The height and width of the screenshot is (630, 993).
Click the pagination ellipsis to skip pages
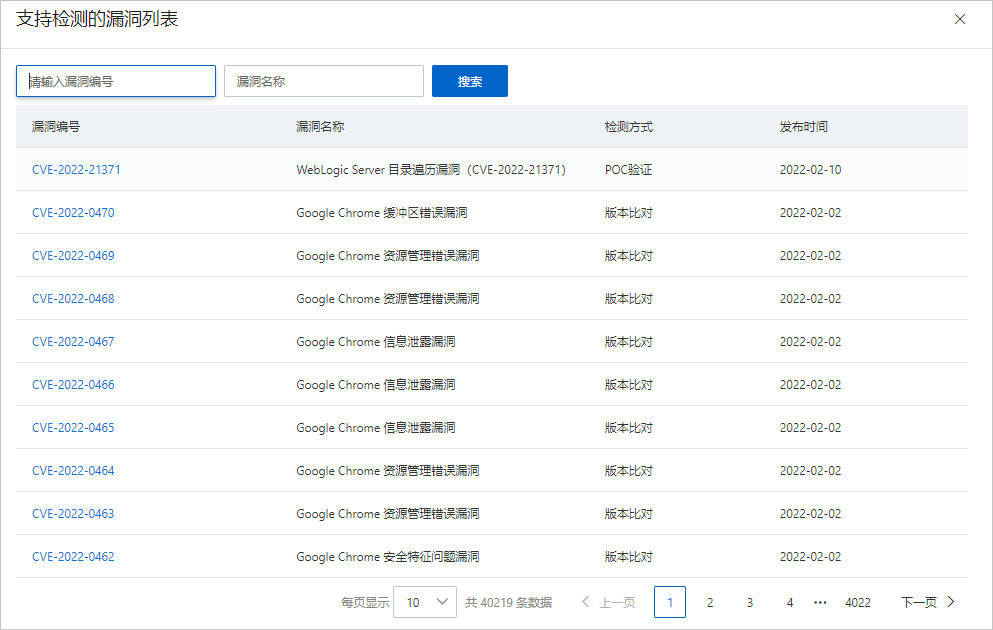820,602
